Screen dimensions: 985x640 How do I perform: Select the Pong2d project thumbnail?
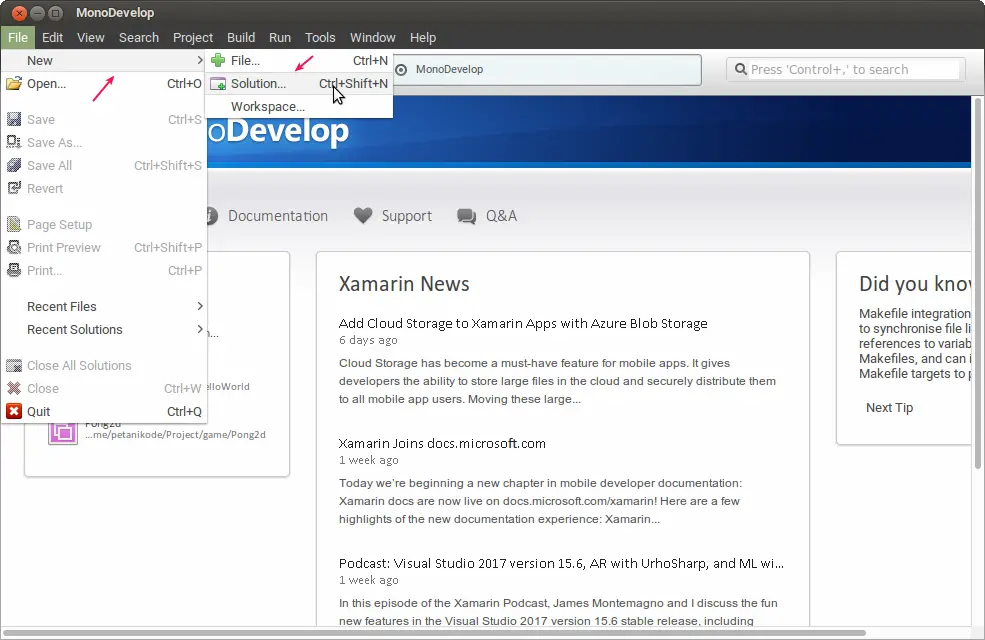pyautogui.click(x=62, y=432)
